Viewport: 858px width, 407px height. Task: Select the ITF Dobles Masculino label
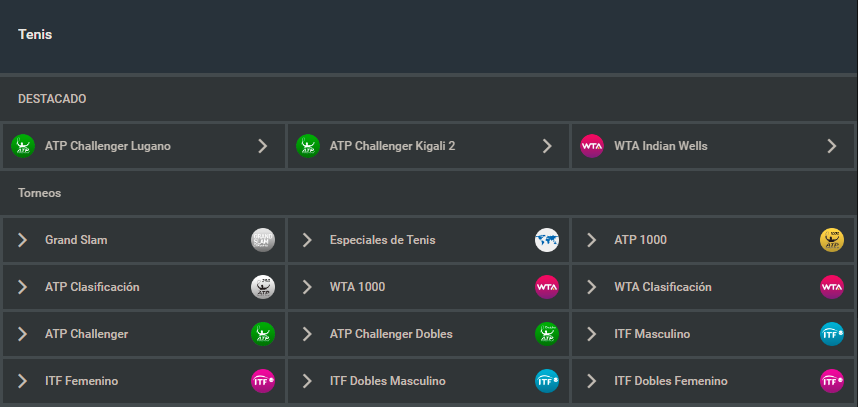pyautogui.click(x=388, y=381)
